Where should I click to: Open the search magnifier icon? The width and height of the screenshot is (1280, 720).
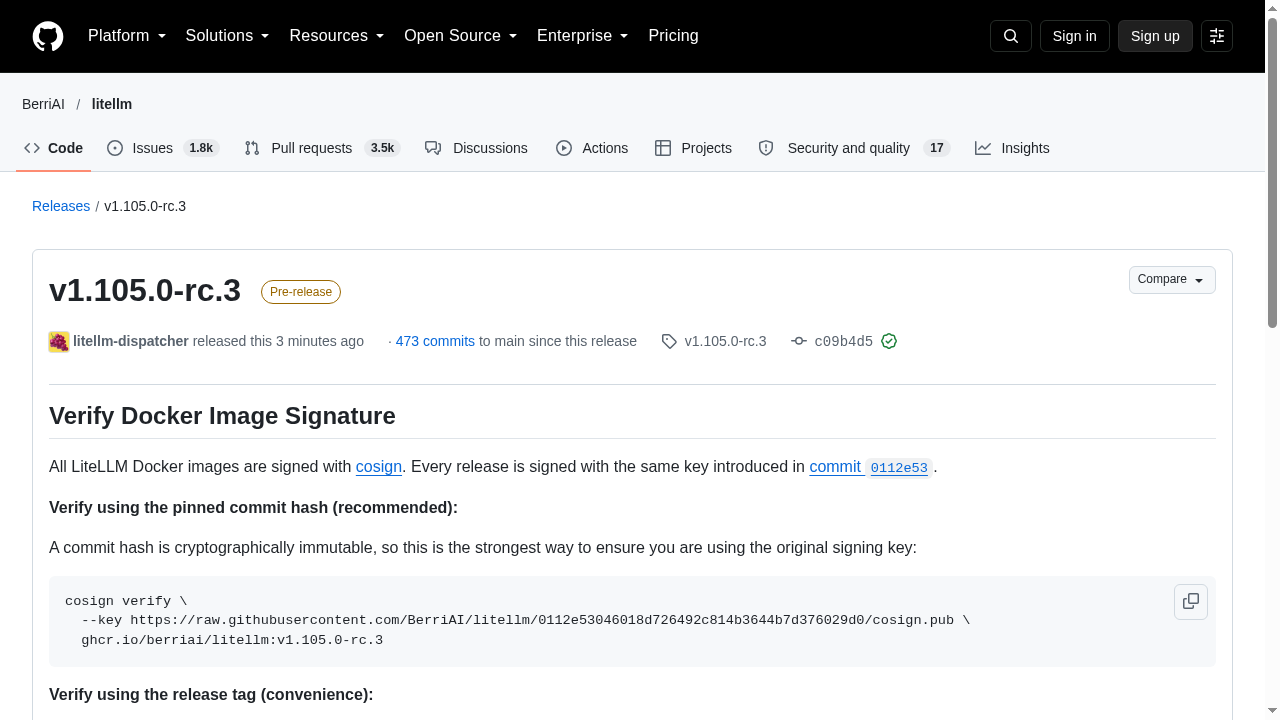[1011, 36]
